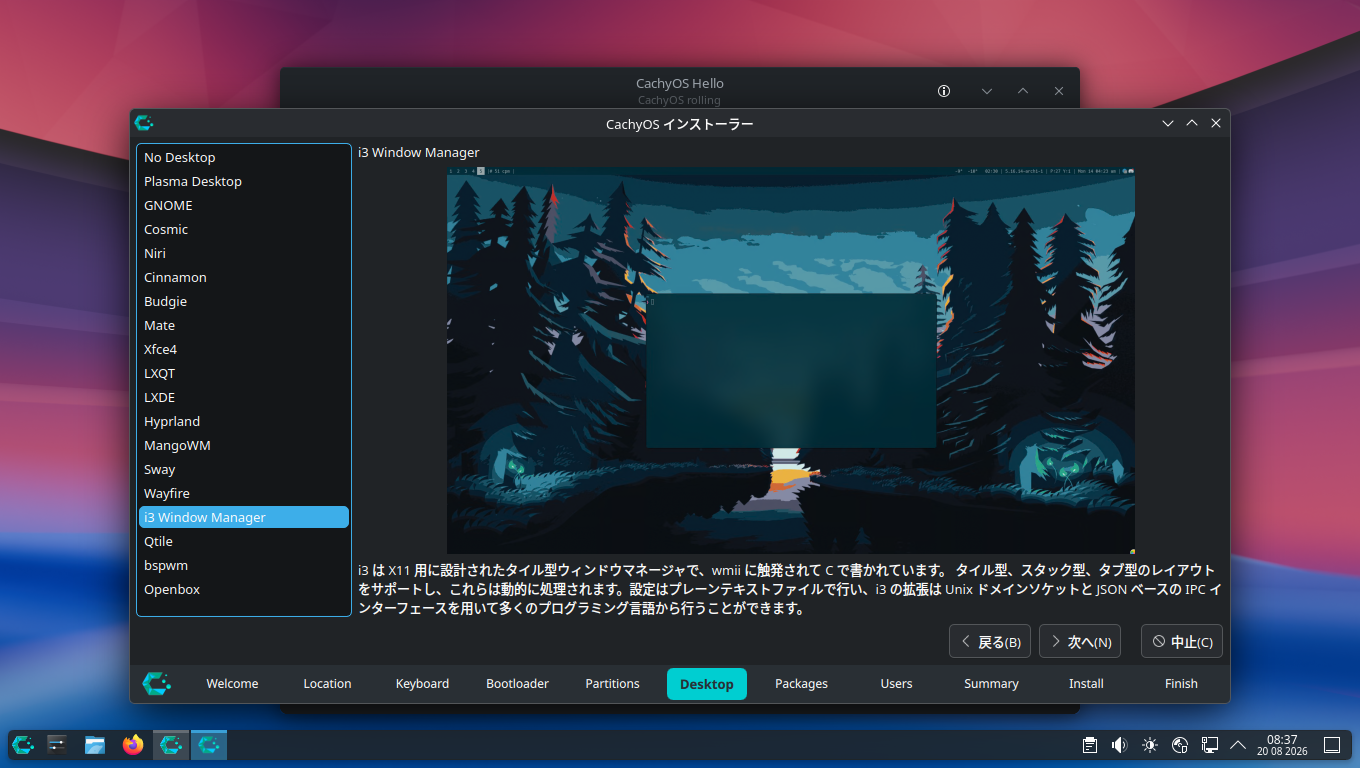Close the CachyOS installer window
Image resolution: width=1360 pixels, height=768 pixels.
(1216, 123)
